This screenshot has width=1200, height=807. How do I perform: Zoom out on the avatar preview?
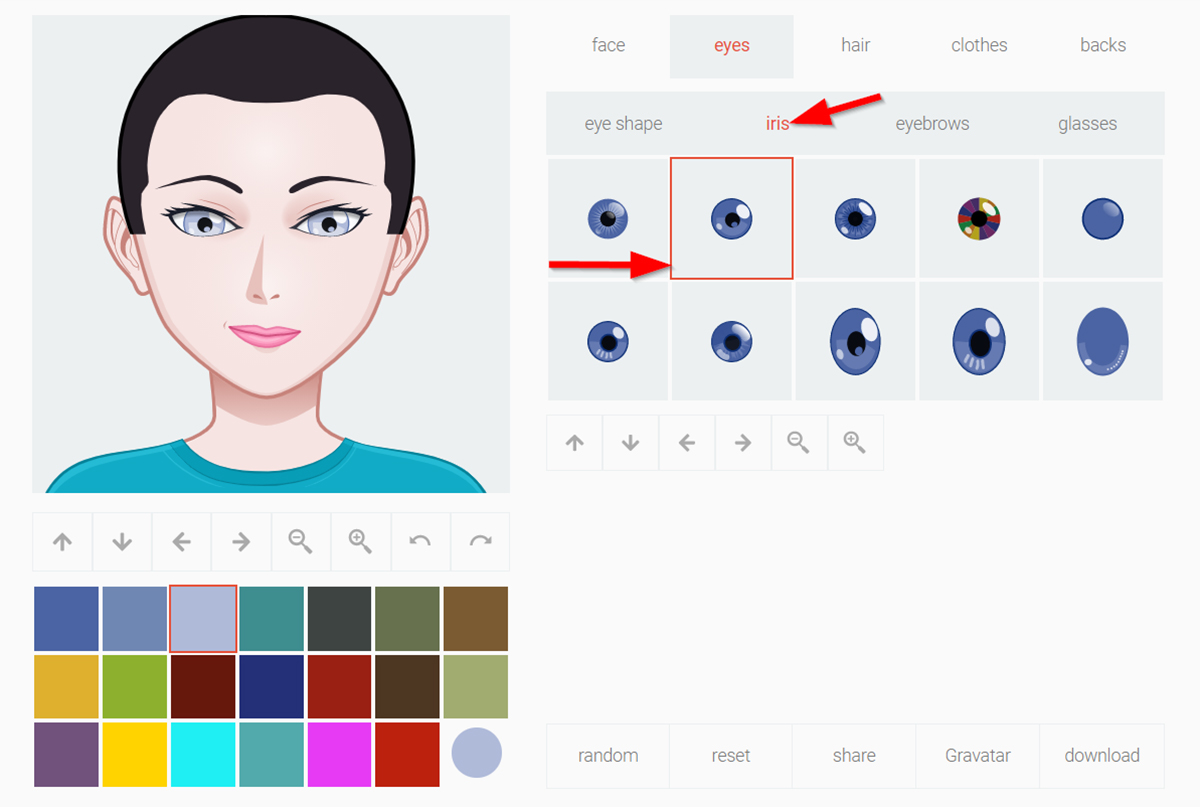[301, 541]
